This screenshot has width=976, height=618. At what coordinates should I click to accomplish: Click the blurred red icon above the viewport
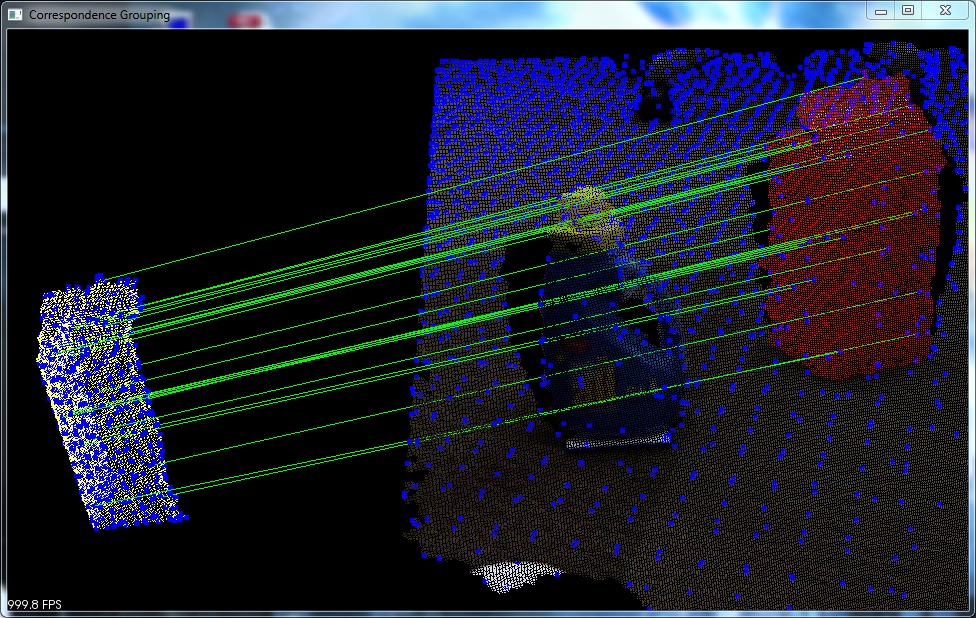[x=245, y=17]
